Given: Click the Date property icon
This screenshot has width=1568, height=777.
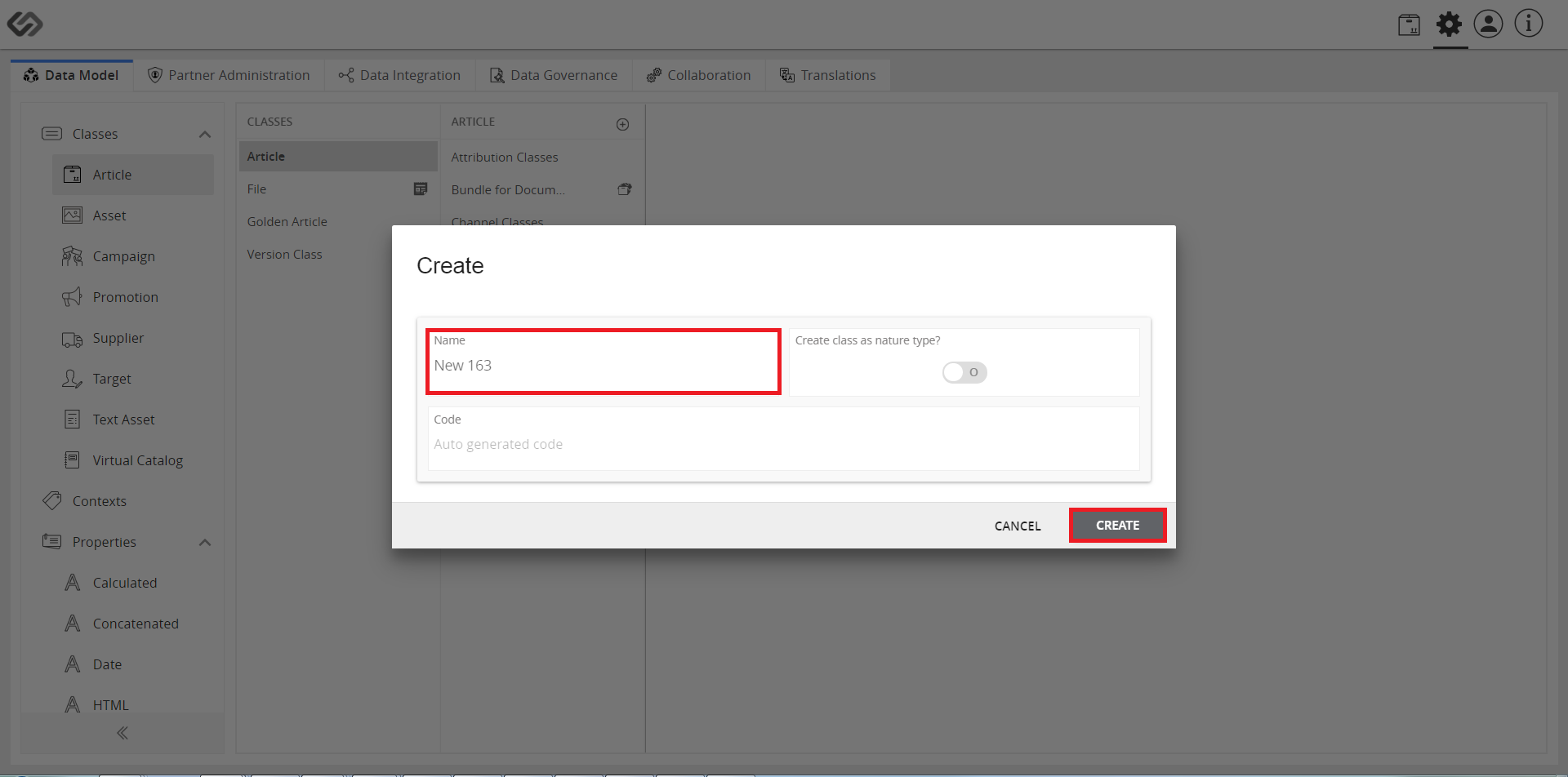Looking at the screenshot, I should tap(73, 664).
